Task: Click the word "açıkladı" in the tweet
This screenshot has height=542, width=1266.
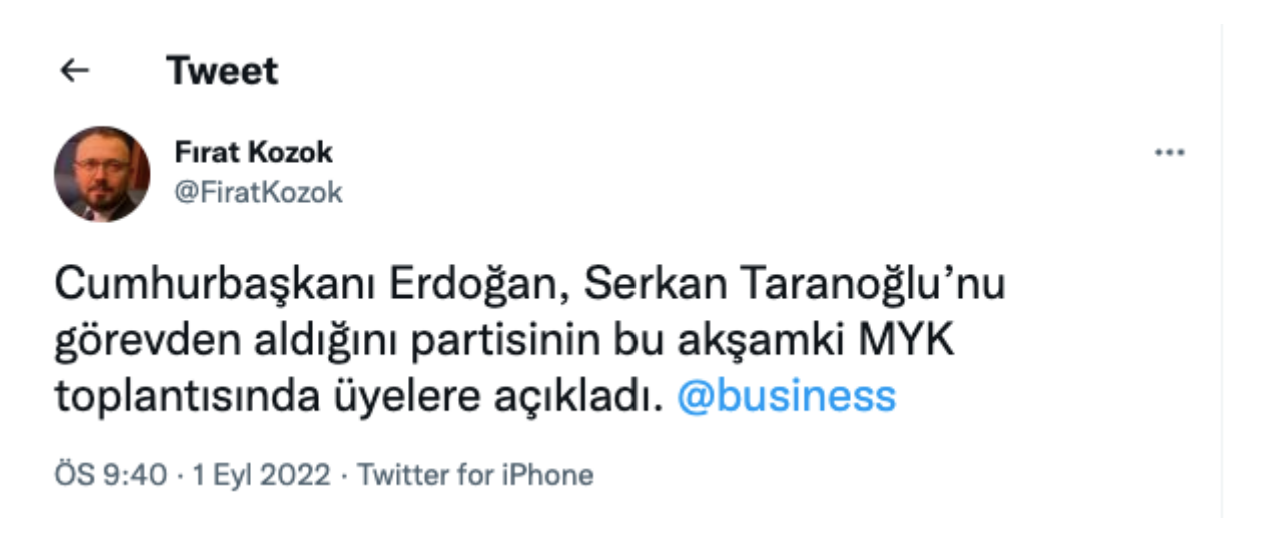Action: (x=577, y=398)
